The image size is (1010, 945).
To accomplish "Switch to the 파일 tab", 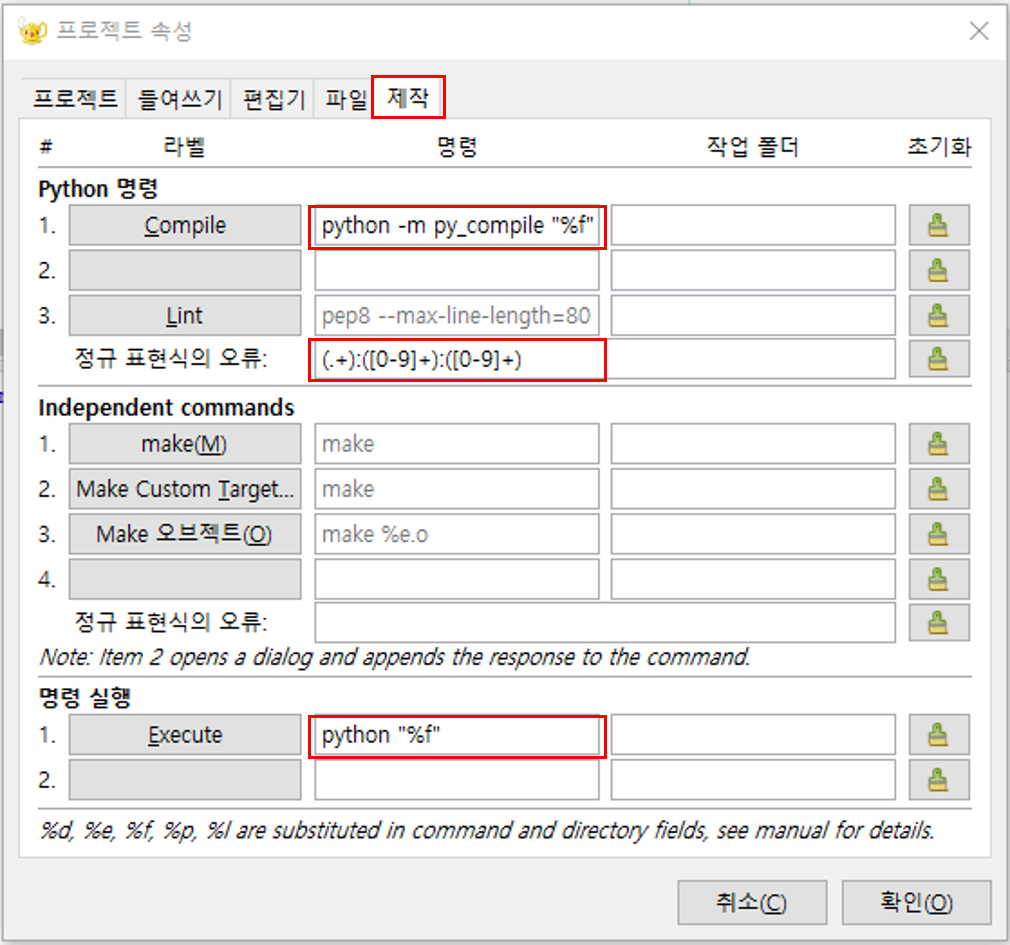I will coord(345,99).
